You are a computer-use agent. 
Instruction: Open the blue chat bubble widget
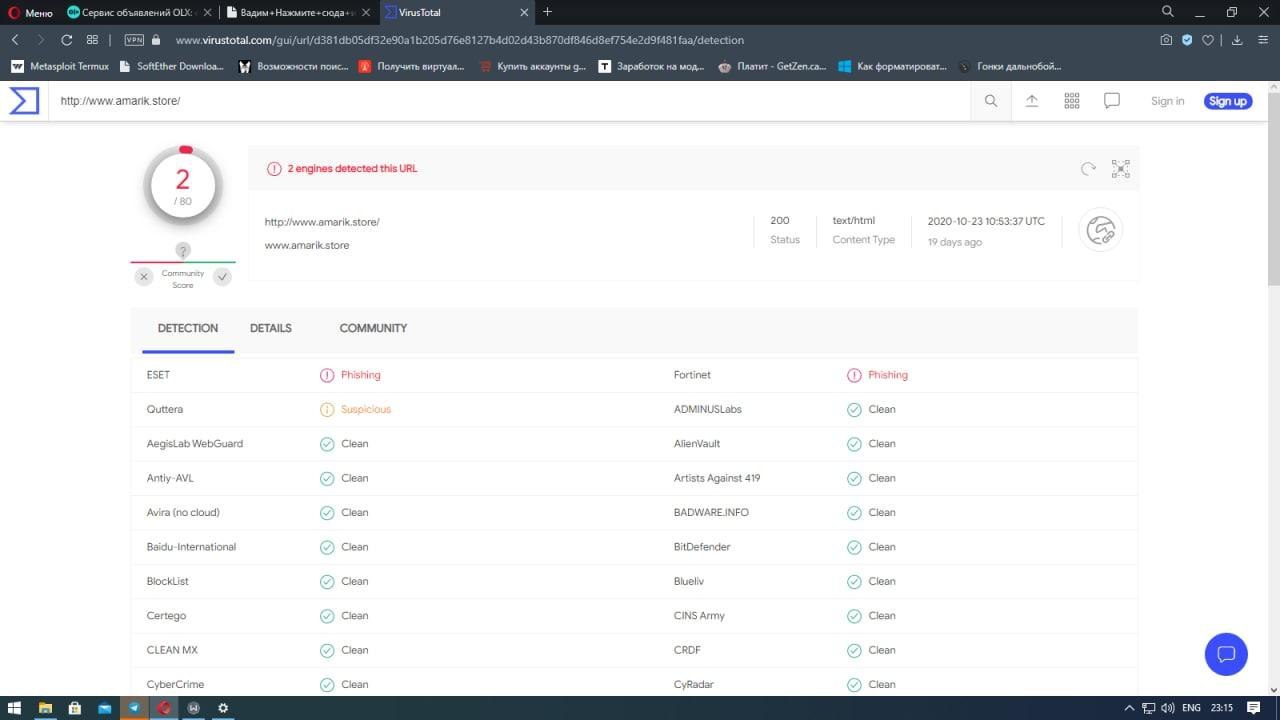coord(1226,654)
